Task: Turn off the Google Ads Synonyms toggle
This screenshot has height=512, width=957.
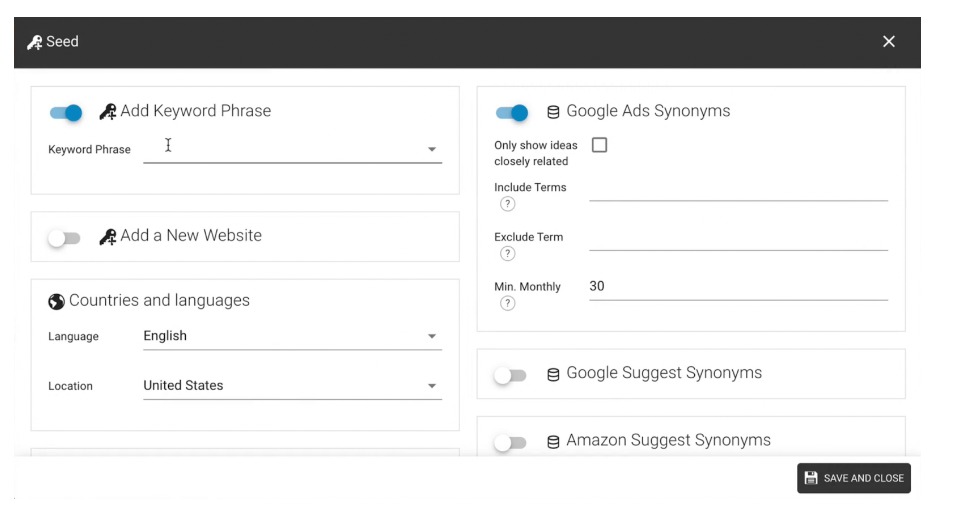Action: click(x=512, y=112)
